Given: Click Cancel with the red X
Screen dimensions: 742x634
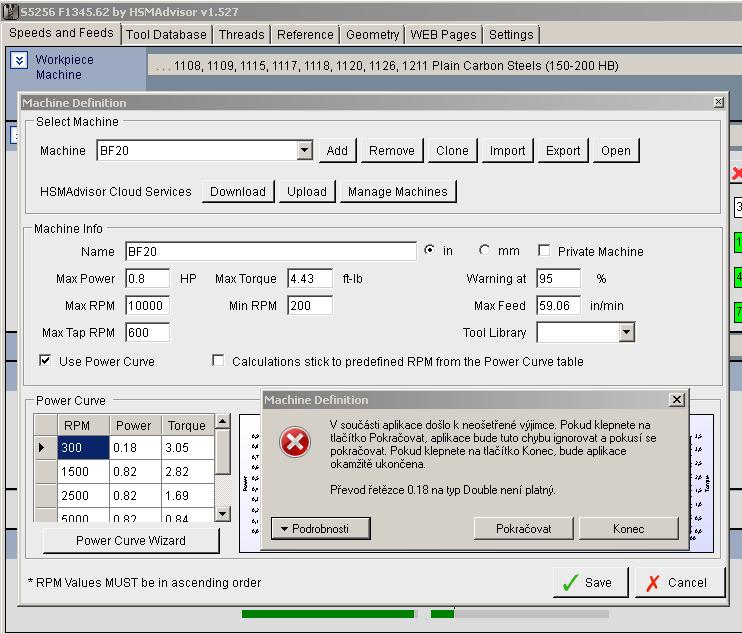Looking at the screenshot, I should [x=678, y=582].
